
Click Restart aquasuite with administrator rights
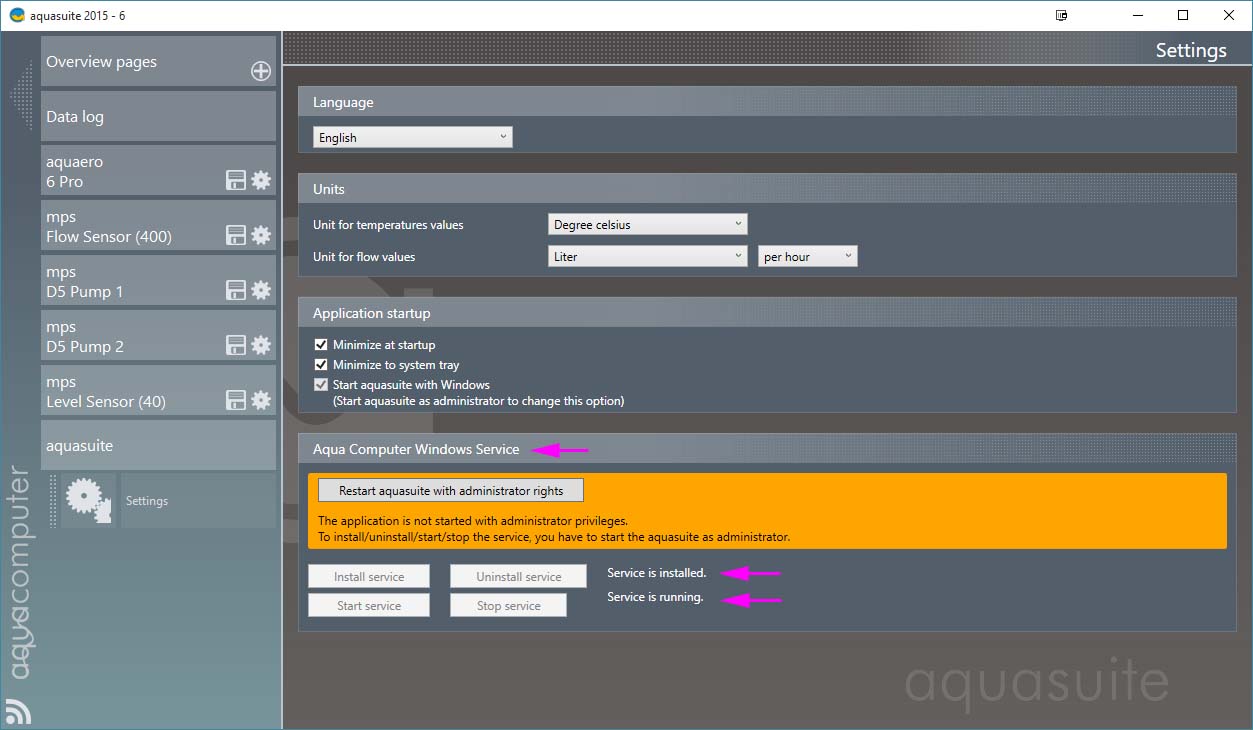450,491
